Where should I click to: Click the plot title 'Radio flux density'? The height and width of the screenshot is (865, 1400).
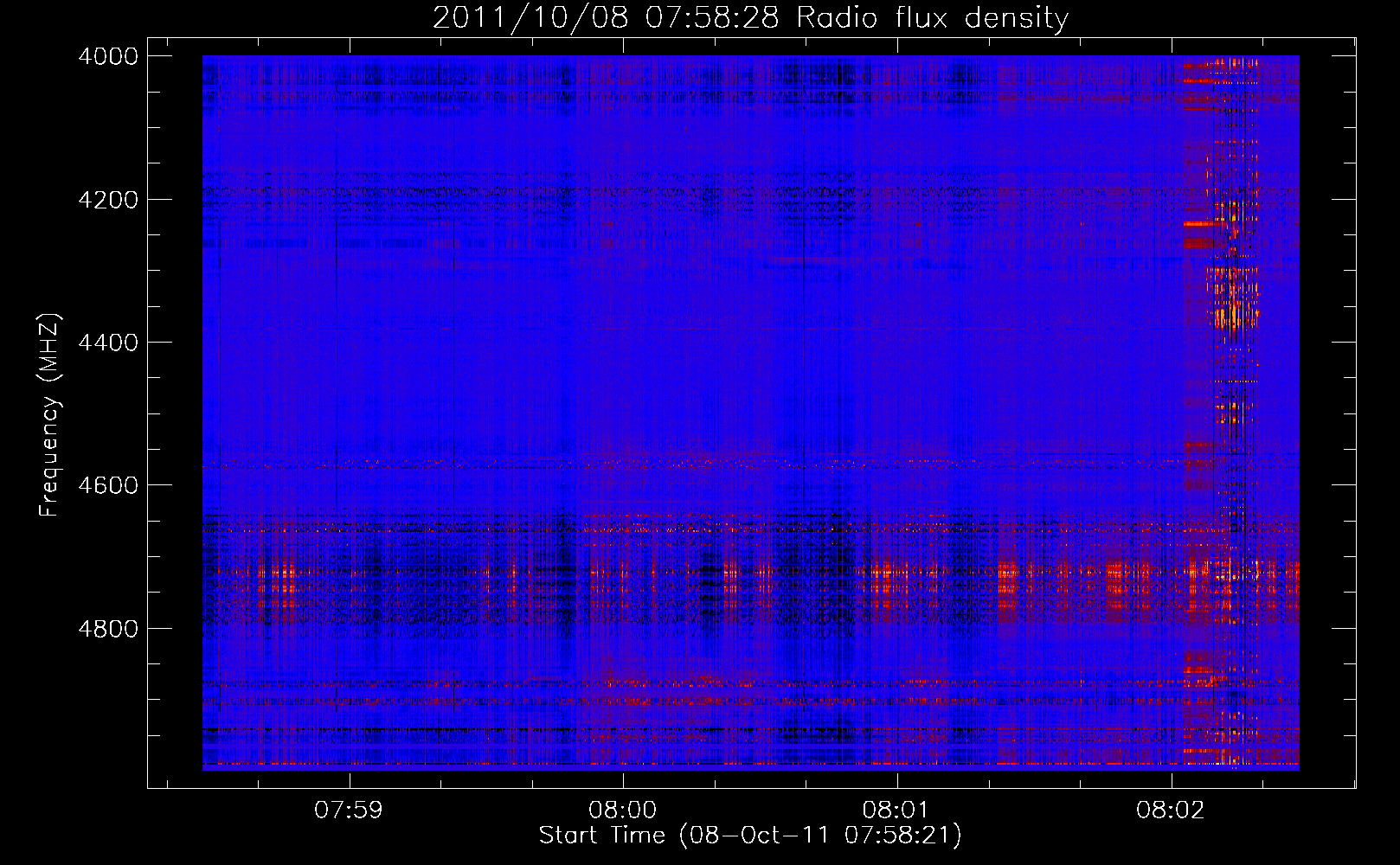coord(933,18)
